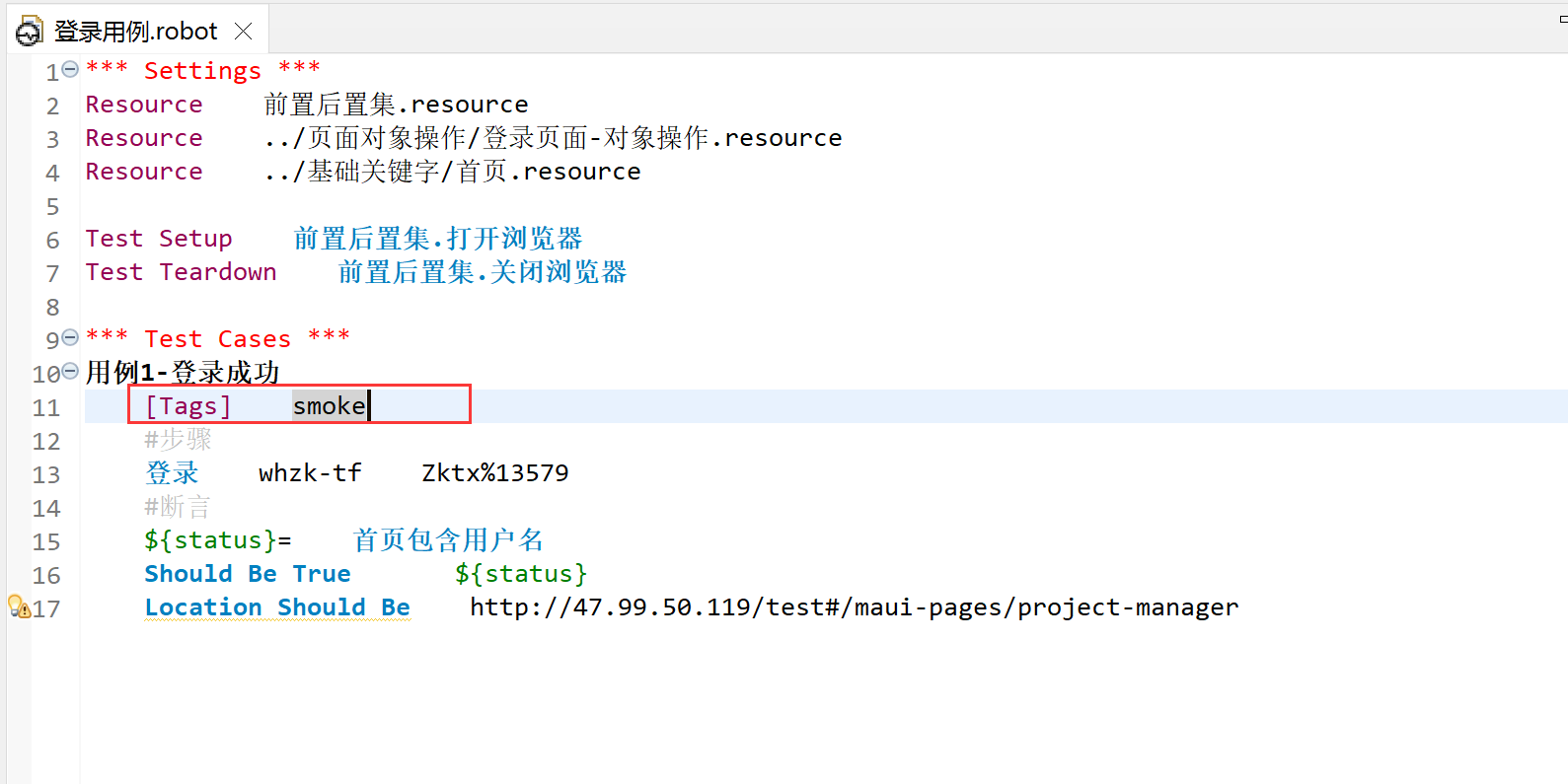Screen dimensions: 1568x784
Task: Click the ${status} argument on line 16
Action: (521, 574)
